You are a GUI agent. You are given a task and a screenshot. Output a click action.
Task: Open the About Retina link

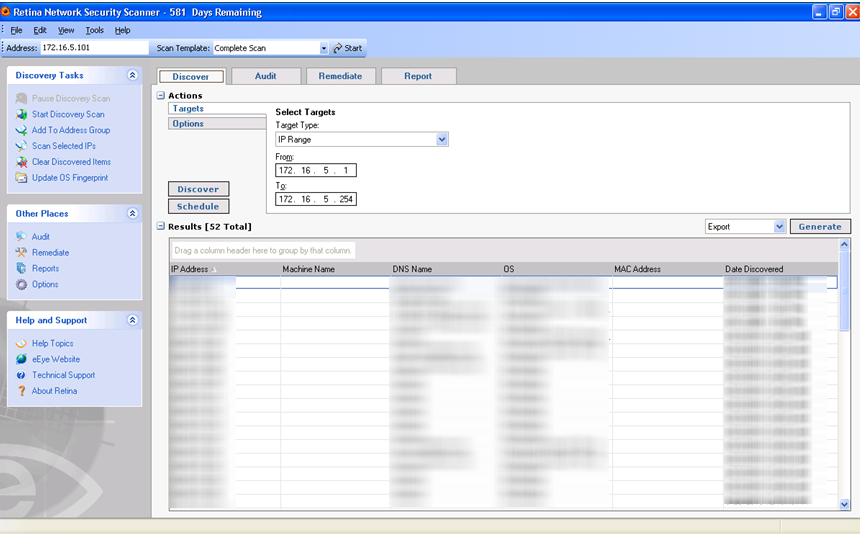pyautogui.click(x=54, y=391)
